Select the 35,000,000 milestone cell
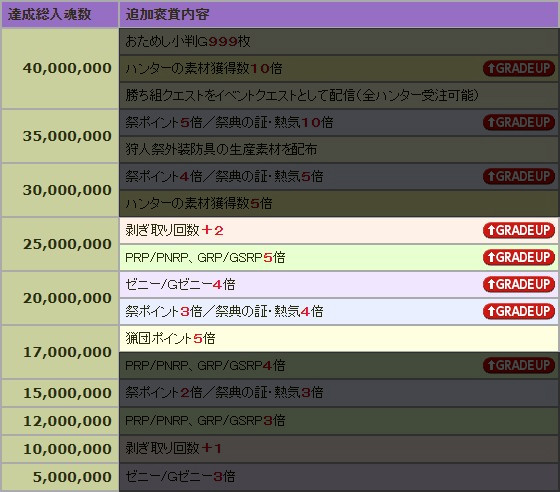560x492 pixels. pos(60,136)
